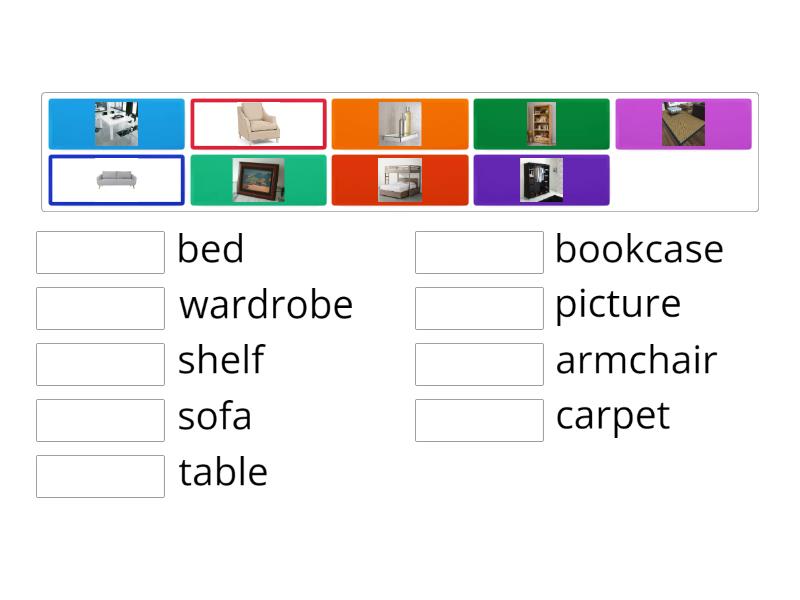Click the answer box for "table"
Screen dimensions: 800x600
tap(100, 476)
